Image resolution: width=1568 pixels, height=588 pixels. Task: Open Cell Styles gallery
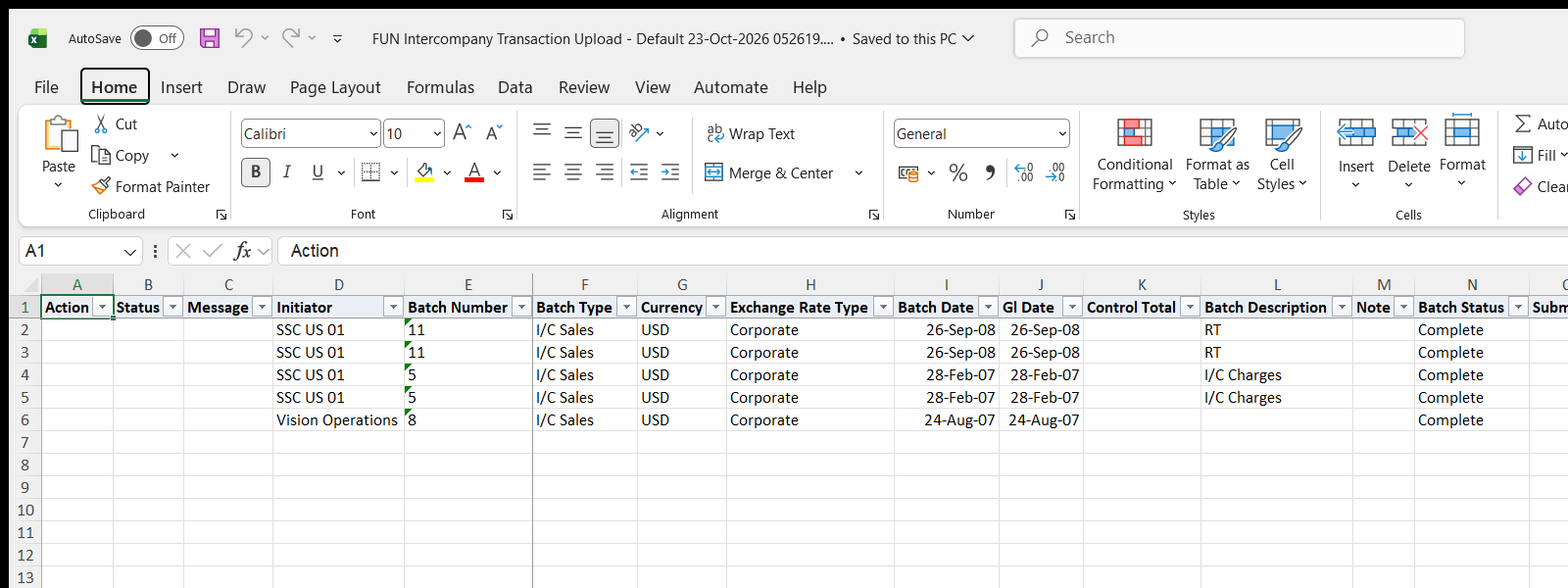[x=1282, y=154]
